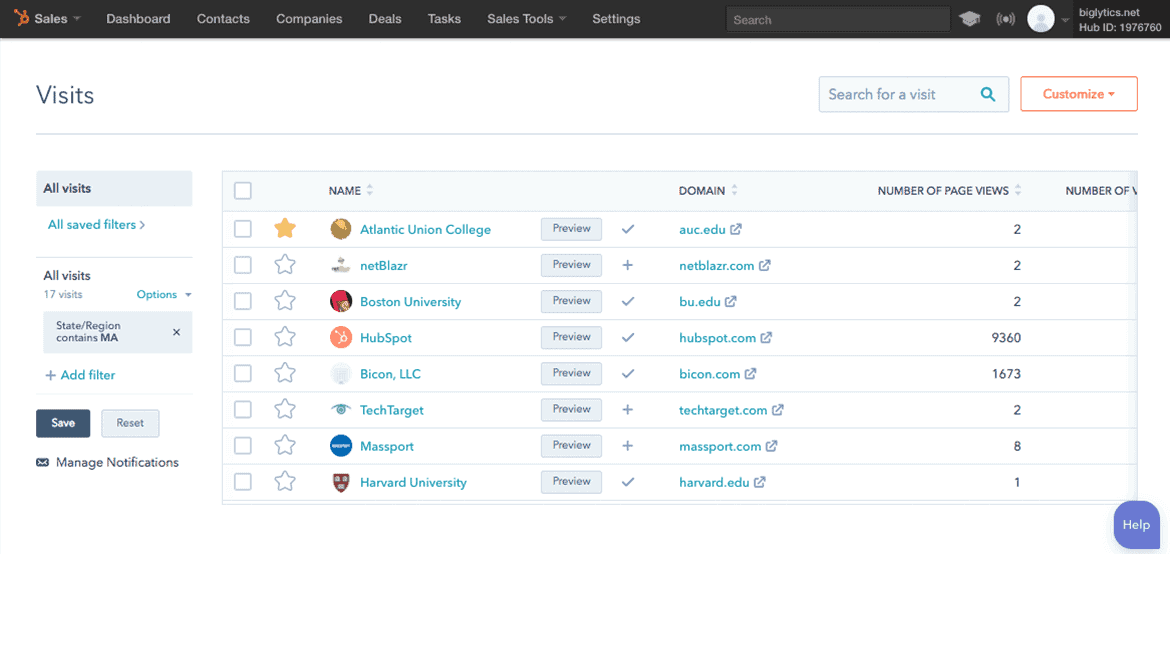Check the TechTarget row checkbox
This screenshot has width=1170, height=658.
click(243, 410)
